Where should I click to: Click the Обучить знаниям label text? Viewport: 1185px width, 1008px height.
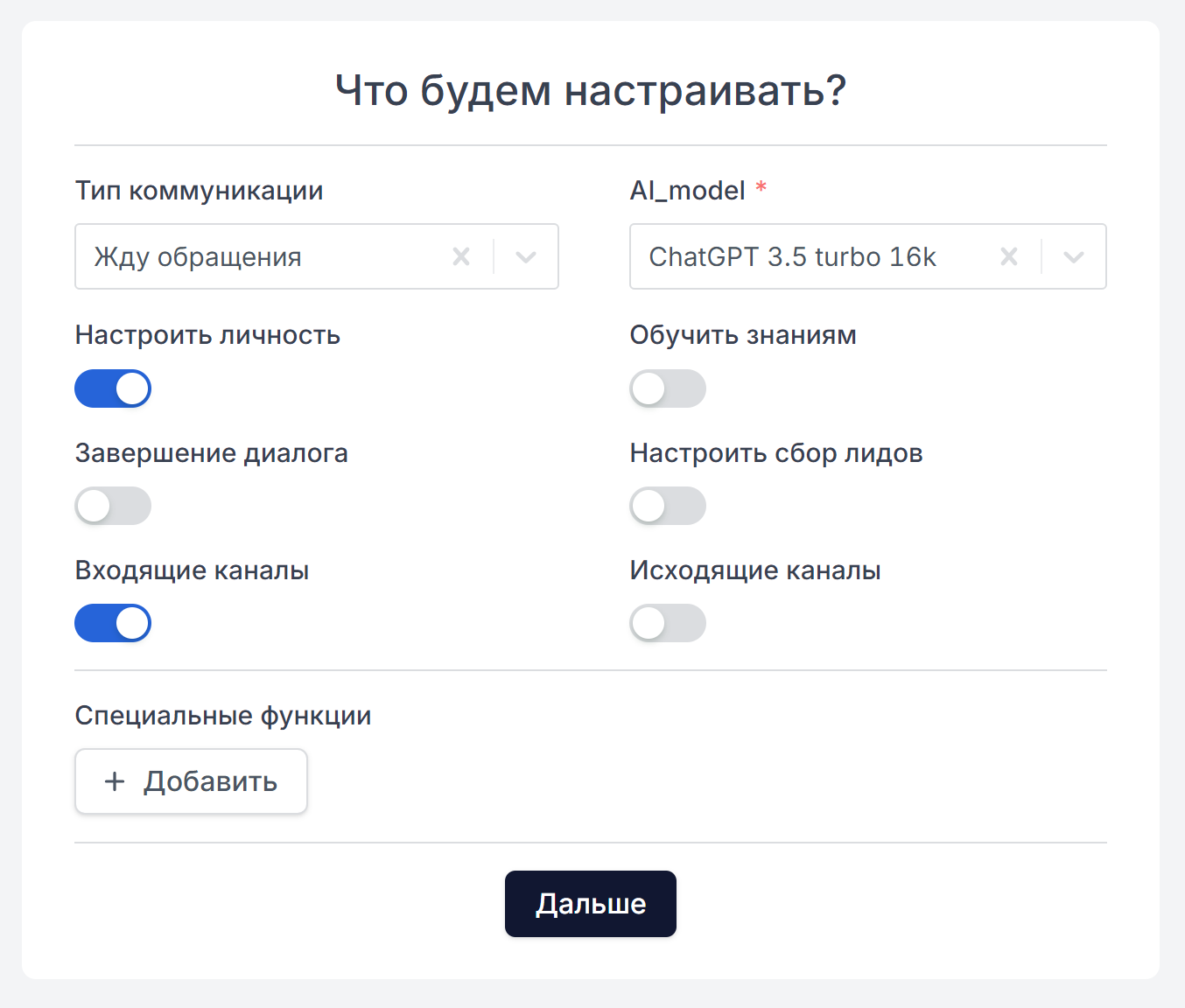pyautogui.click(x=743, y=335)
